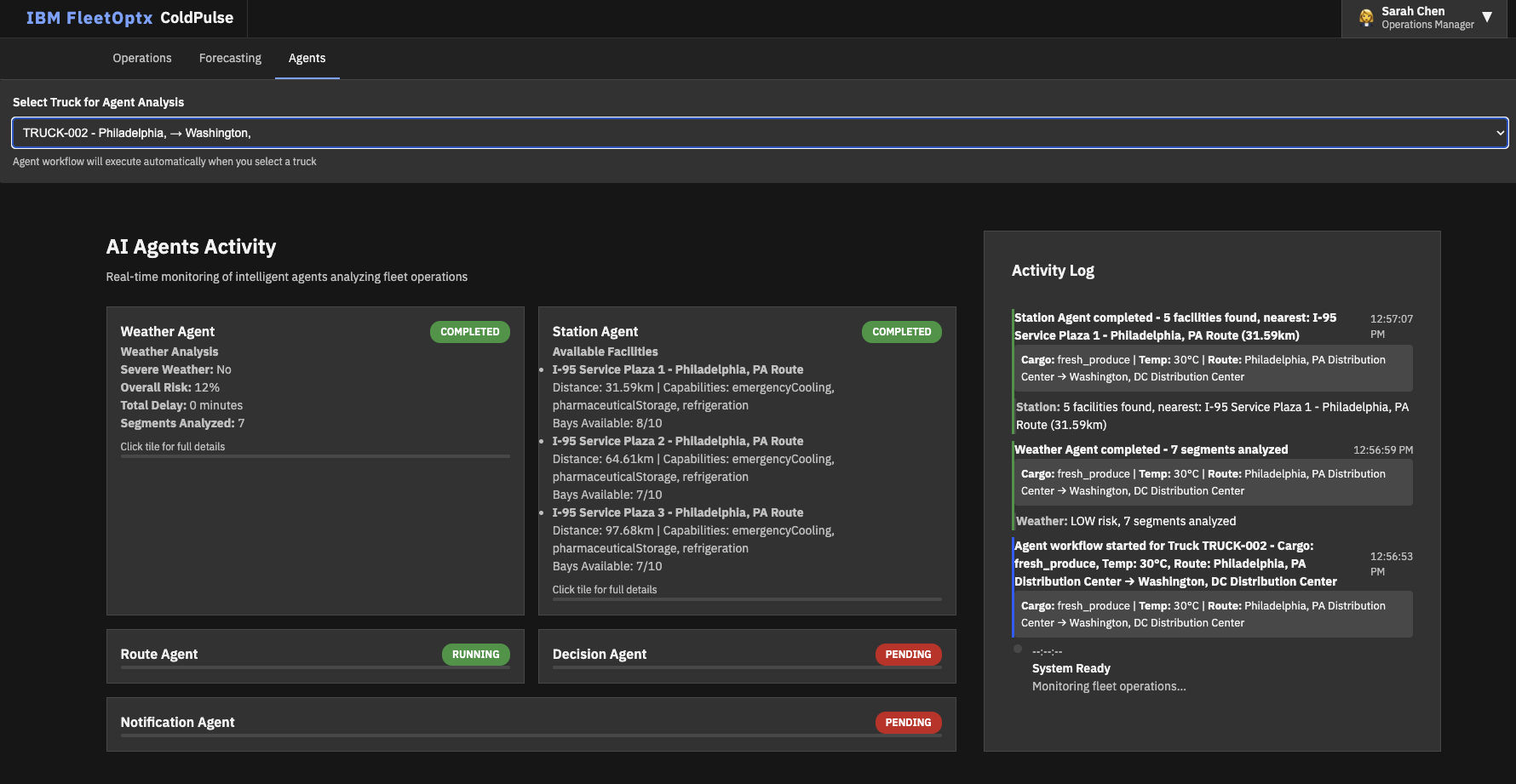Open the Weather Agent tile
The width and height of the screenshot is (1516, 784).
(315, 461)
